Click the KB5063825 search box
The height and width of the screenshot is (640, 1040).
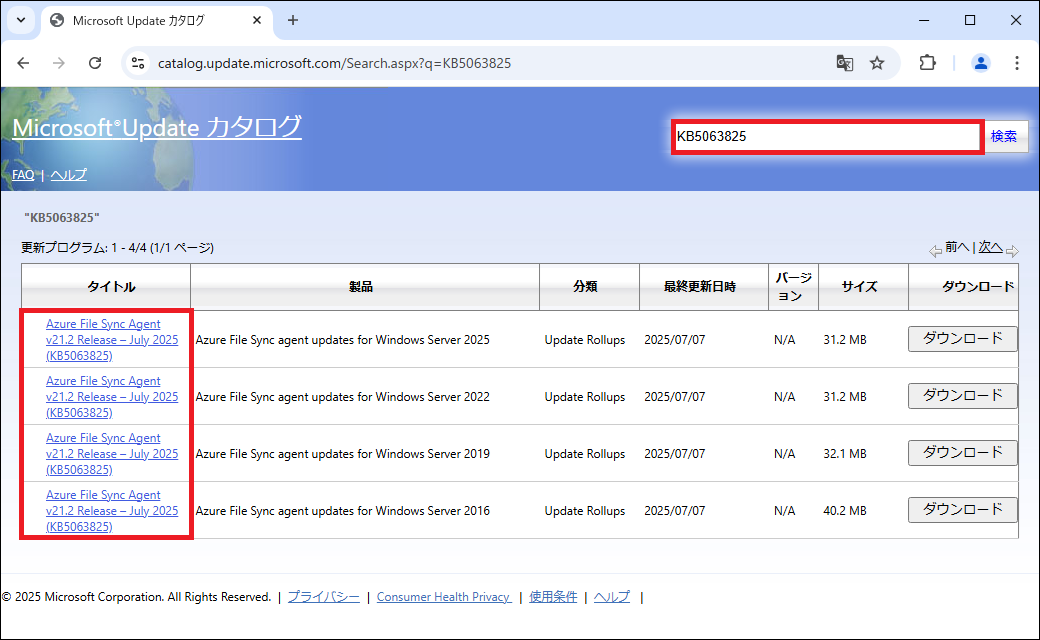point(826,137)
